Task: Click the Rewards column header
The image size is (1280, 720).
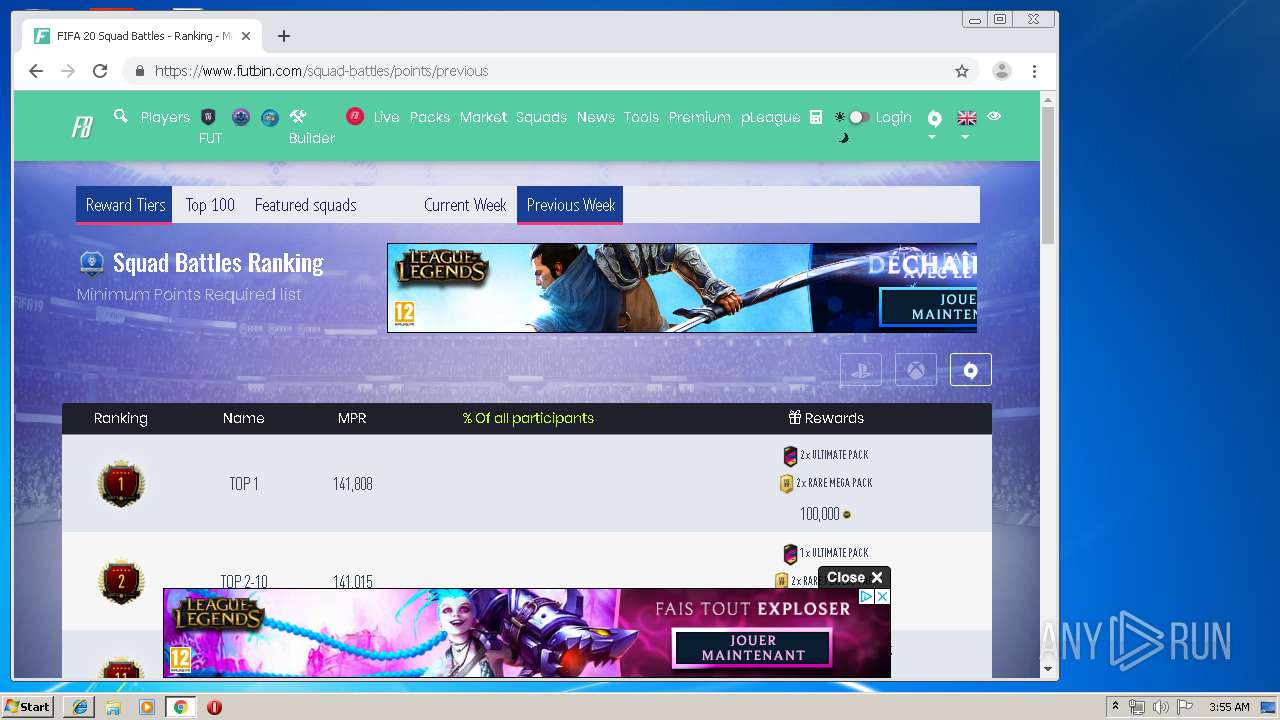Action: tap(826, 418)
